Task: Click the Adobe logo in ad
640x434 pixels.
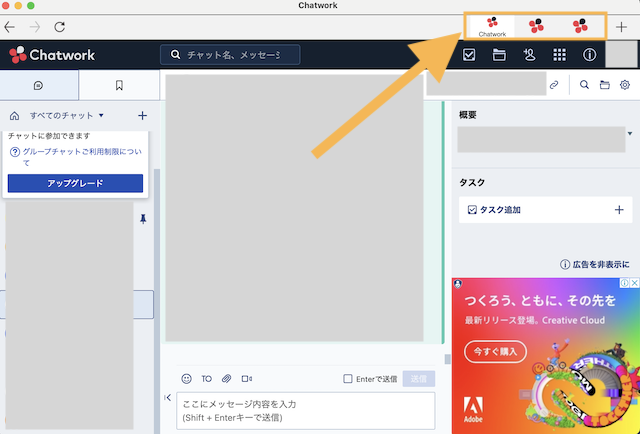Action: click(473, 409)
